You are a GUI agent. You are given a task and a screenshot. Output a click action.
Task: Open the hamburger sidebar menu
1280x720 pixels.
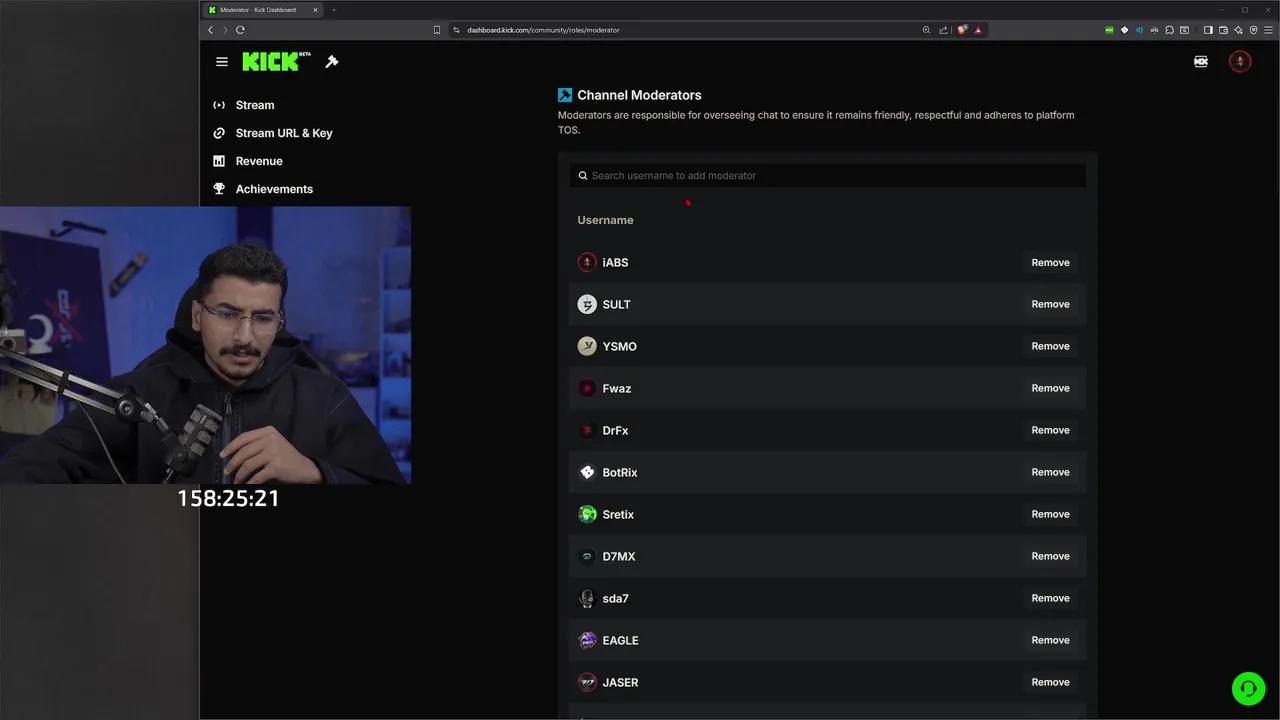tap(222, 62)
